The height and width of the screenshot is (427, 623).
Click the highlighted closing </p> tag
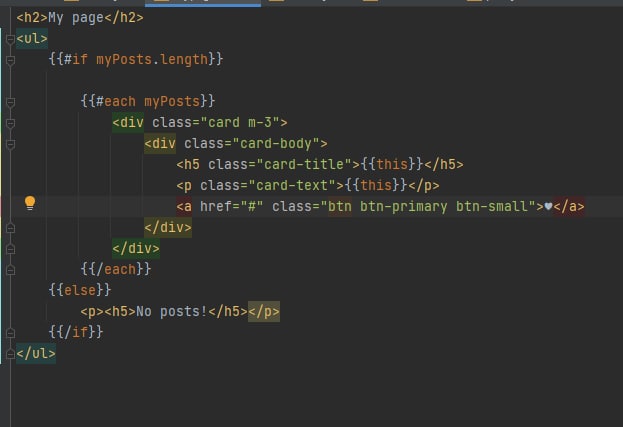point(264,312)
